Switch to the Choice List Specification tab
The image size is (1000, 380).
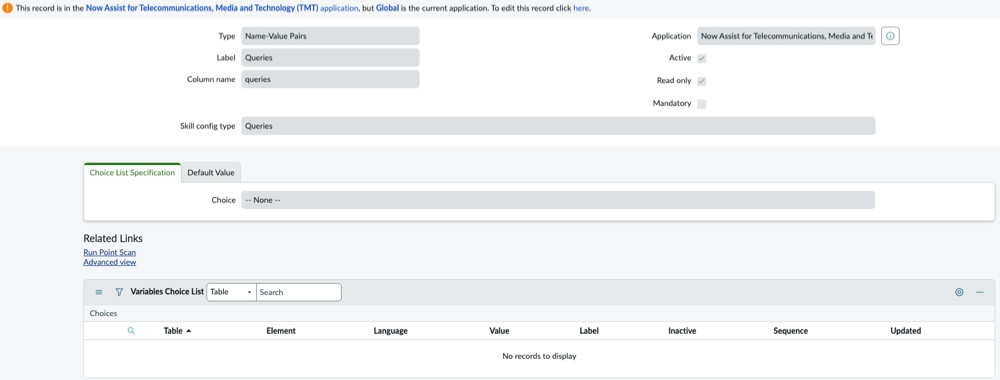pos(132,173)
